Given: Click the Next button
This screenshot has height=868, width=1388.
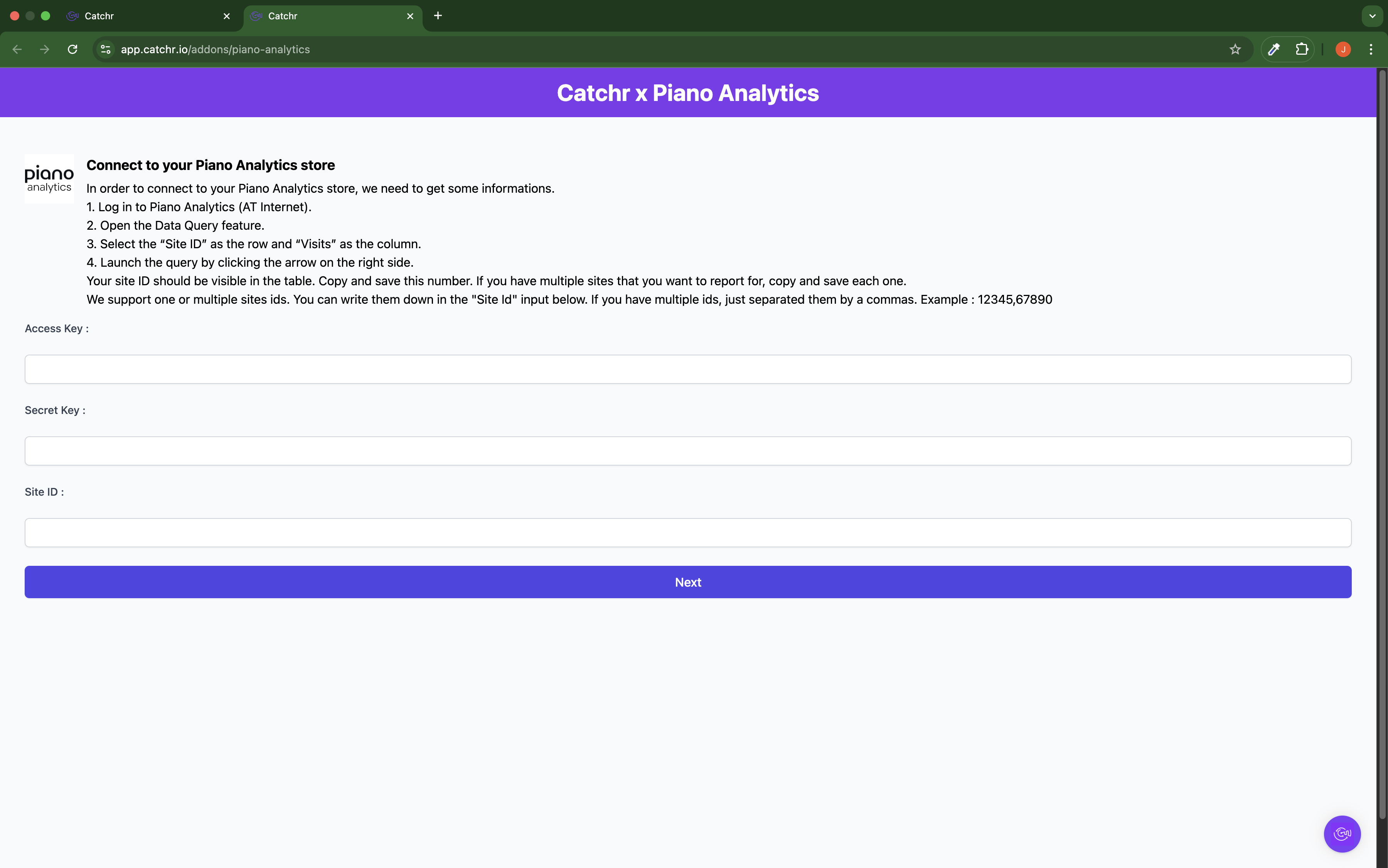Looking at the screenshot, I should tap(688, 582).
